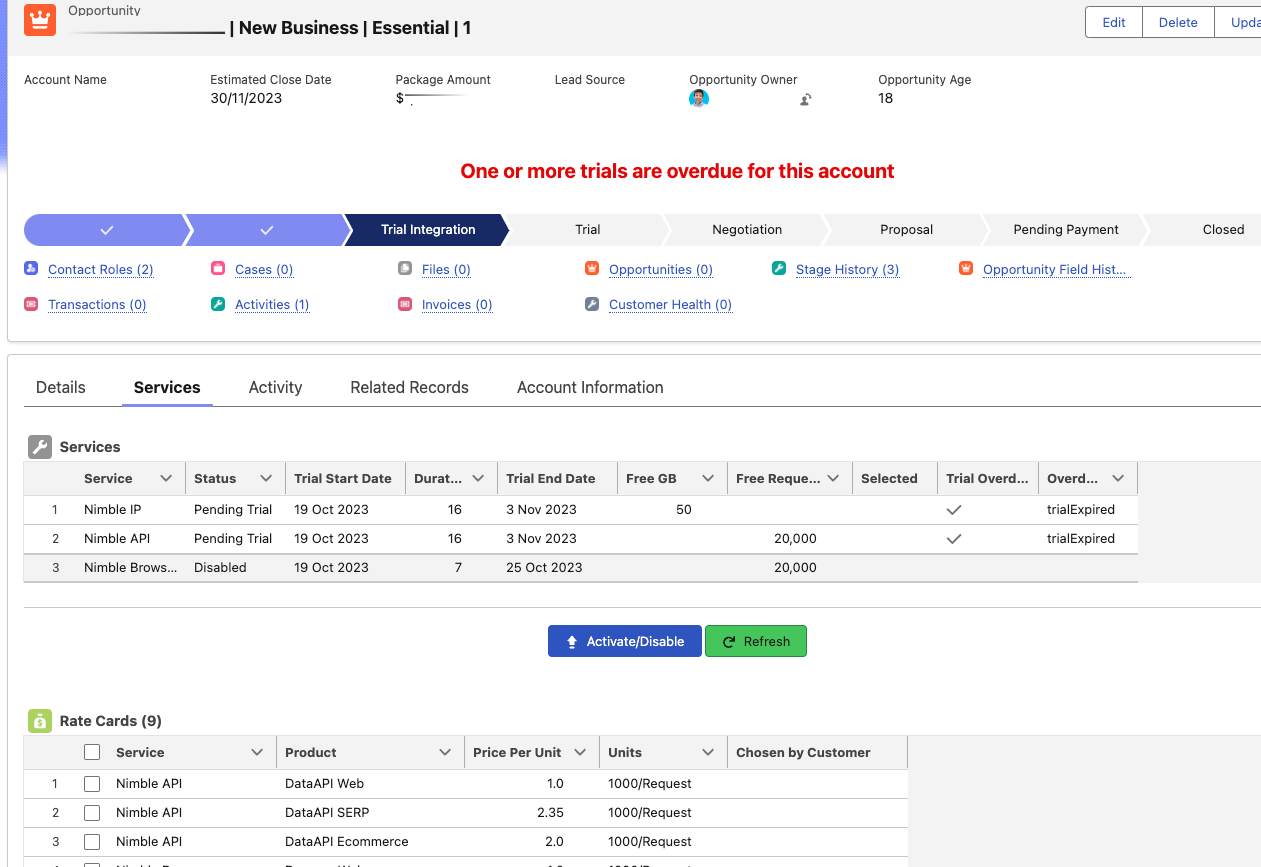The width and height of the screenshot is (1261, 867).
Task: Click the Rate Cards money bag icon
Action: tap(40, 721)
